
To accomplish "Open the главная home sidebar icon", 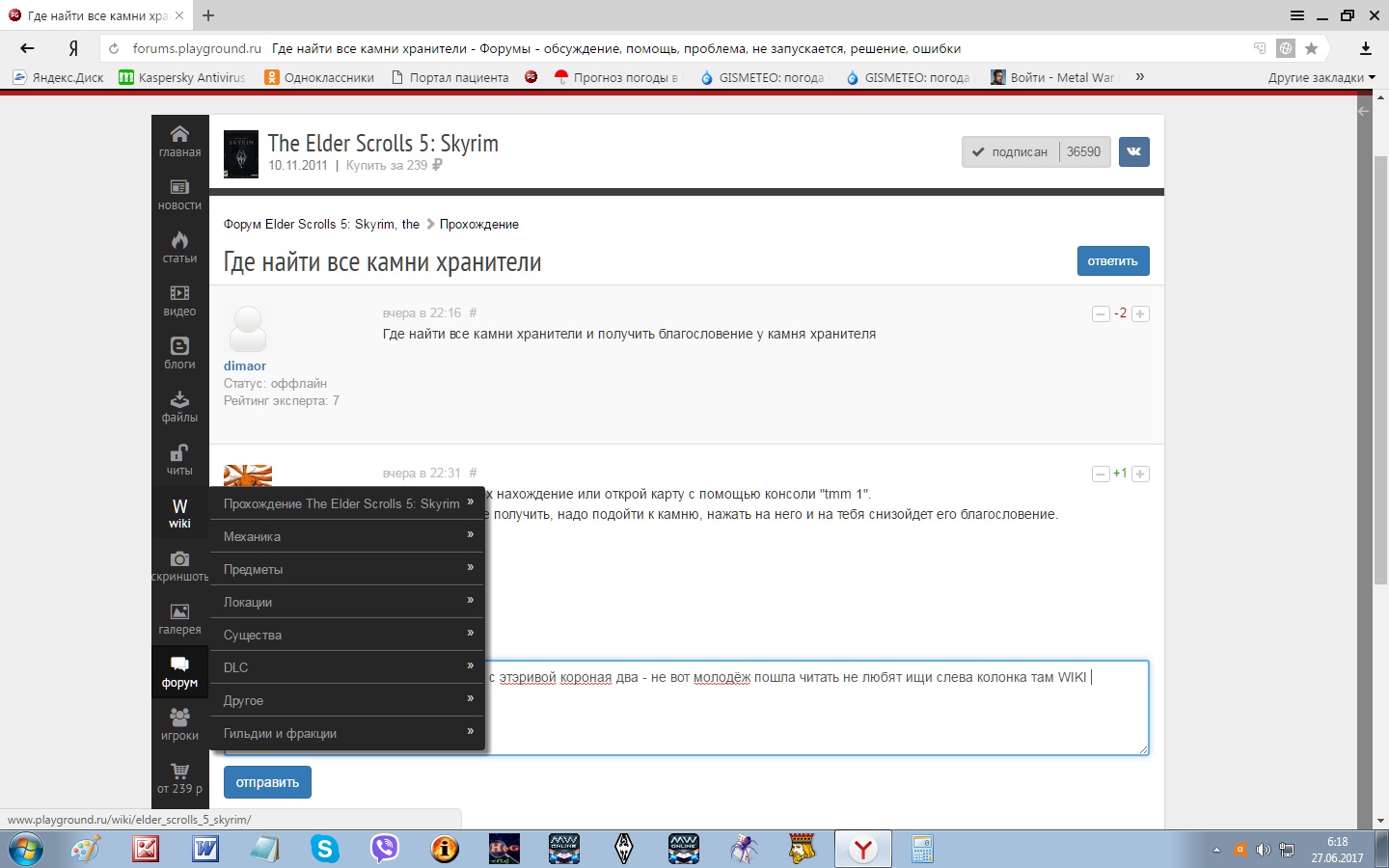I will (x=179, y=141).
